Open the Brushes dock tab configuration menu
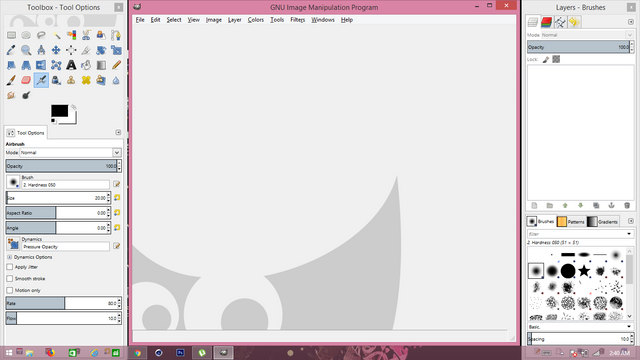This screenshot has width=640, height=360. pos(631,221)
